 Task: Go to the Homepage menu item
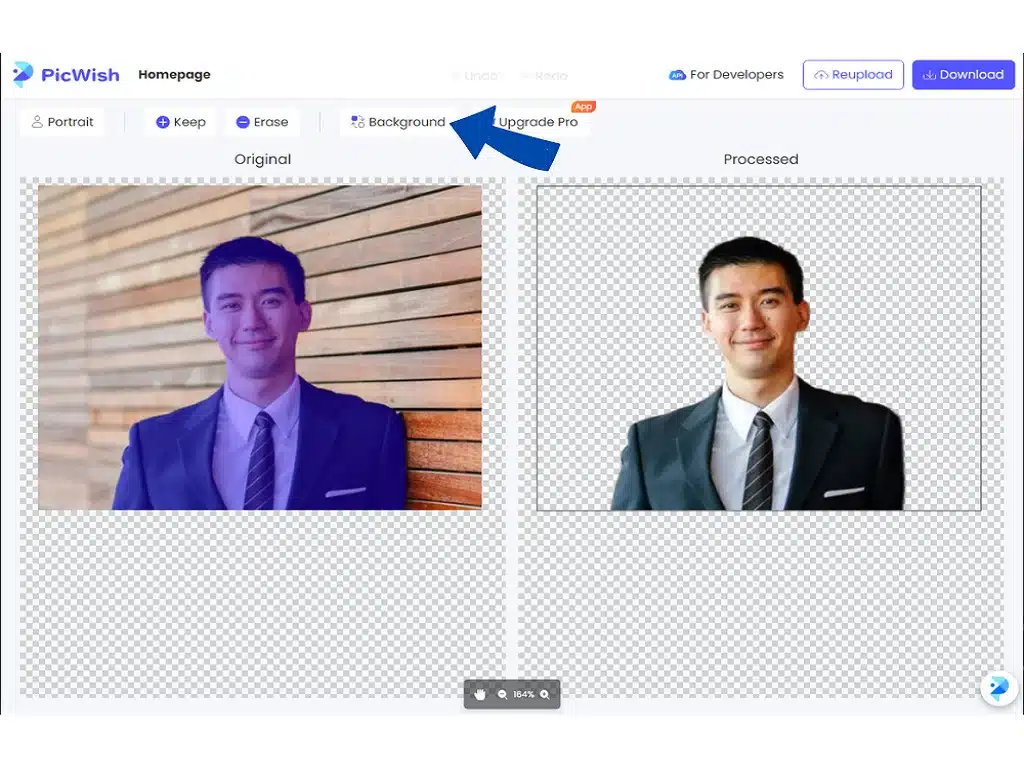pyautogui.click(x=174, y=74)
